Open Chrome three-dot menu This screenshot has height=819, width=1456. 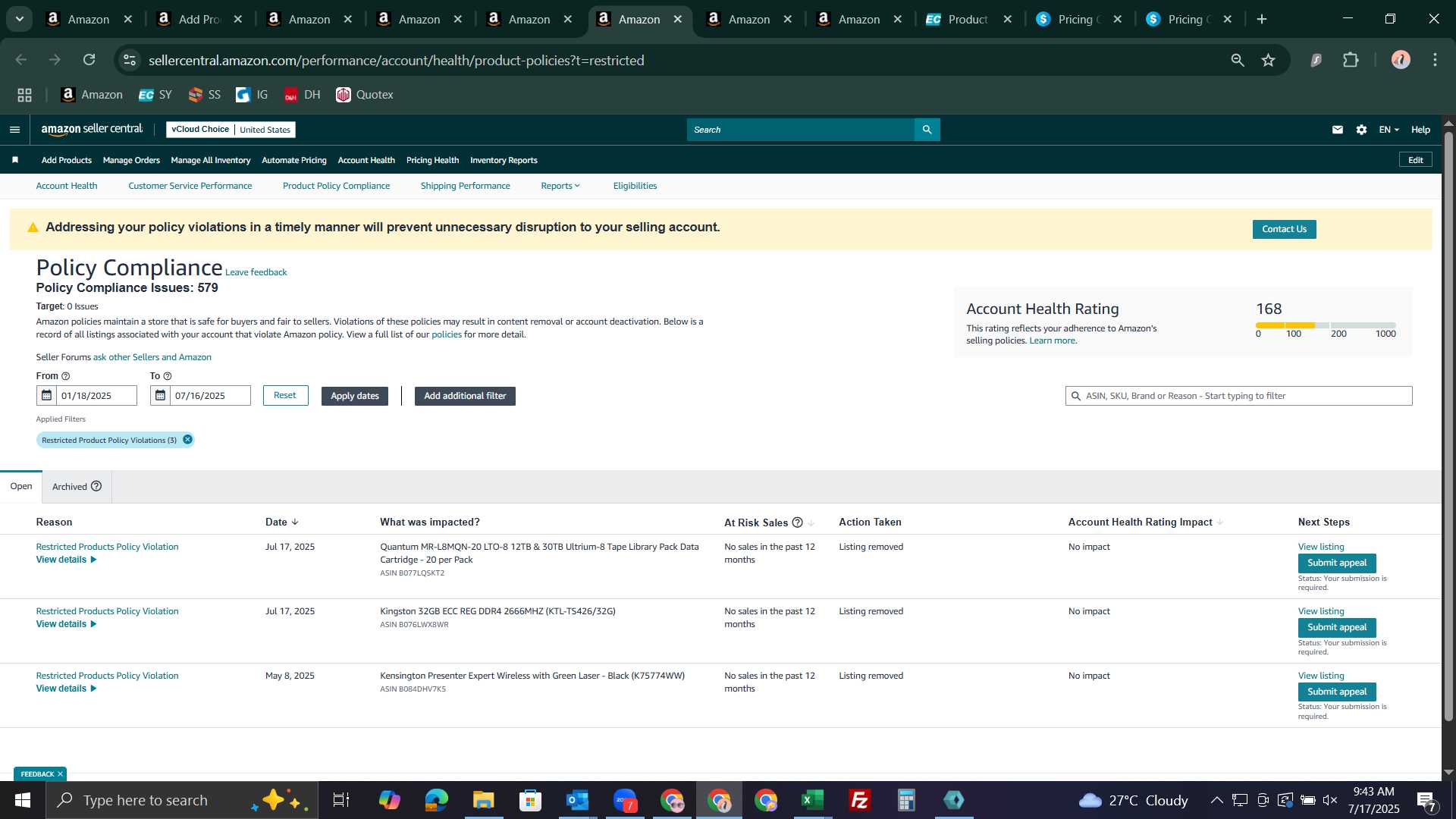[x=1435, y=60]
